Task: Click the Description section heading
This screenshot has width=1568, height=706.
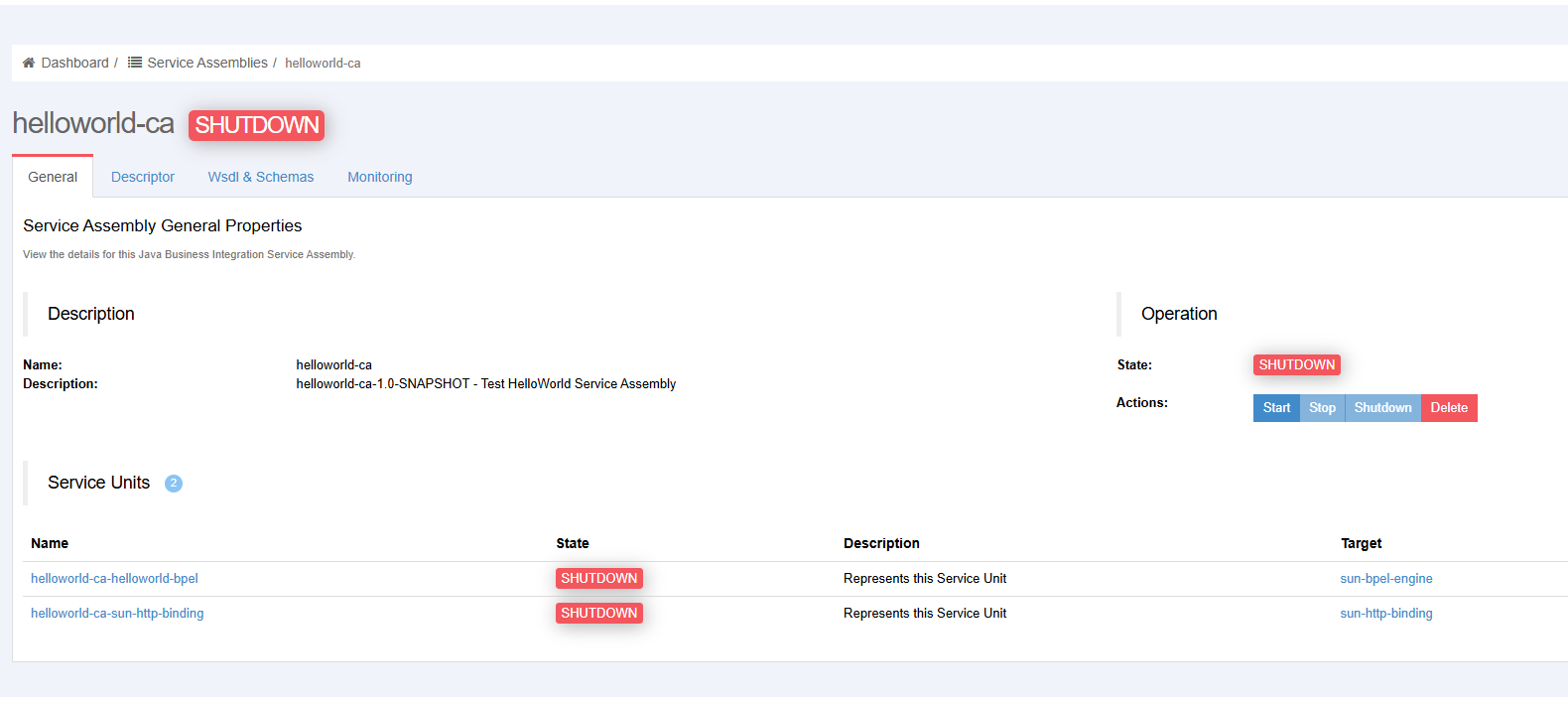Action: point(91,314)
